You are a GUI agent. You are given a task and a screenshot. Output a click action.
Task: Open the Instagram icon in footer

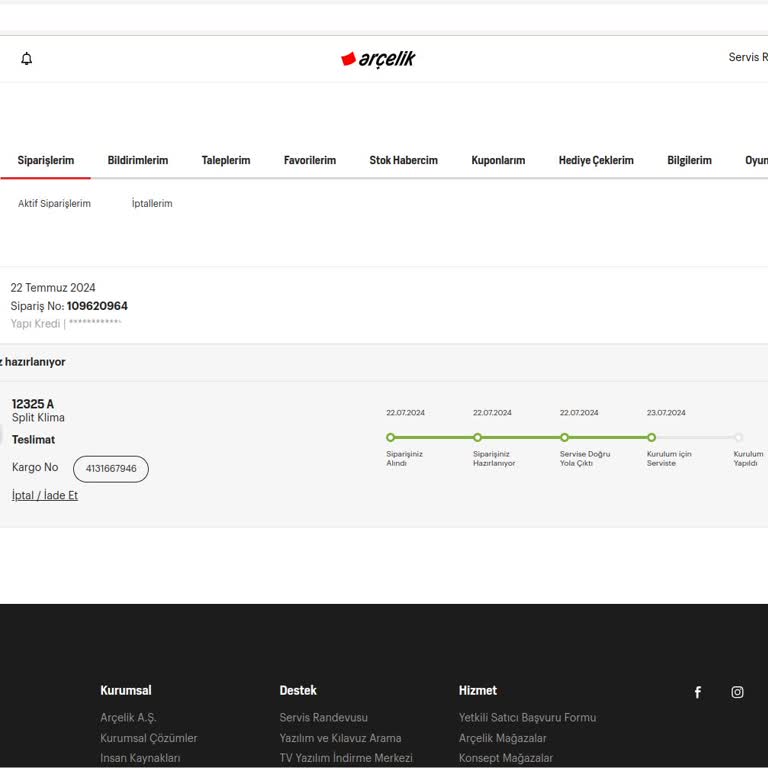737,692
